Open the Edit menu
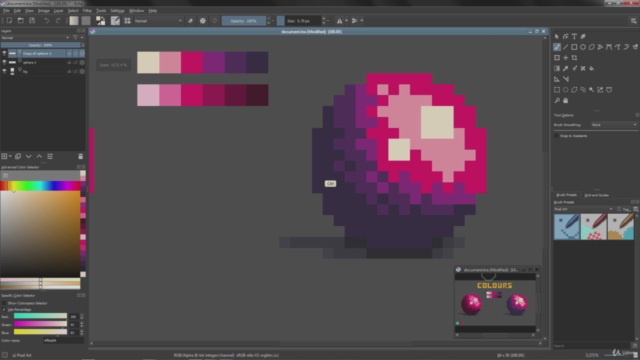 click(17, 11)
